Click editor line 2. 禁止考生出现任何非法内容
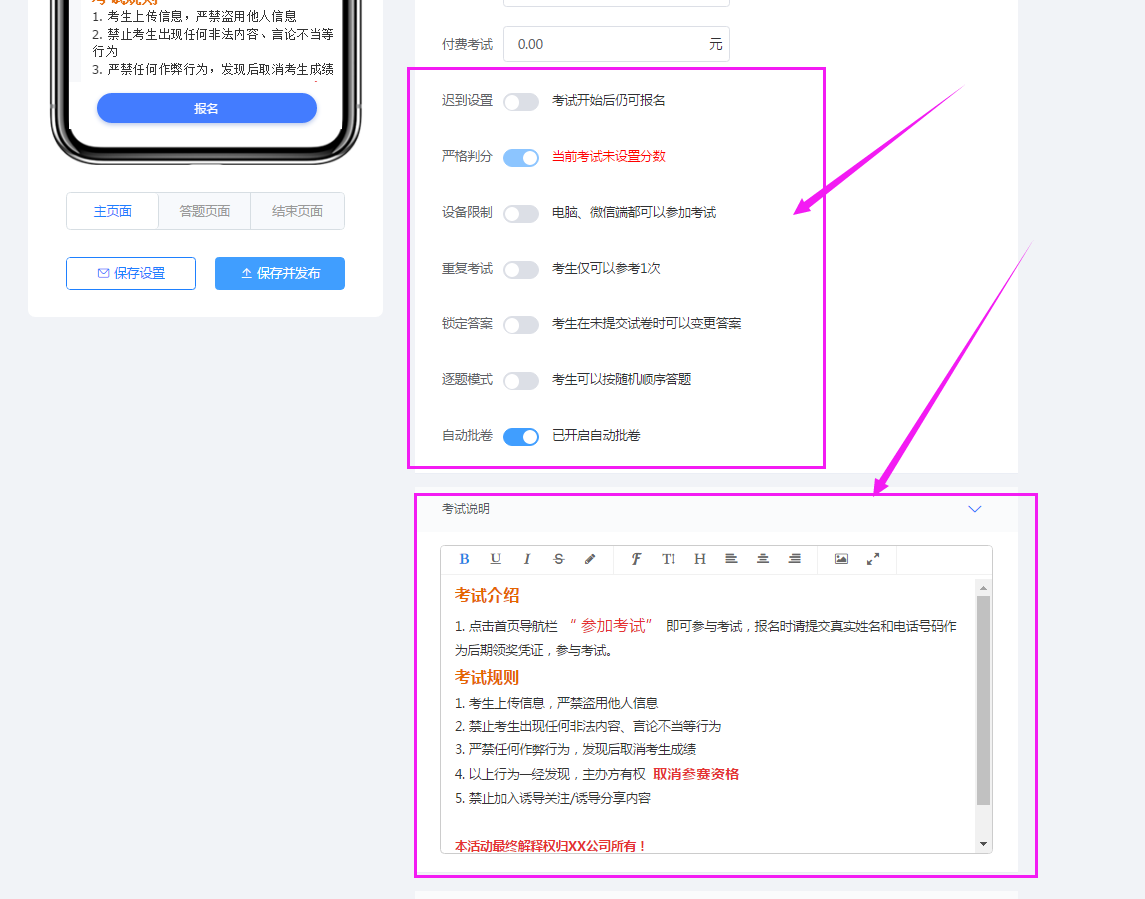 588,727
